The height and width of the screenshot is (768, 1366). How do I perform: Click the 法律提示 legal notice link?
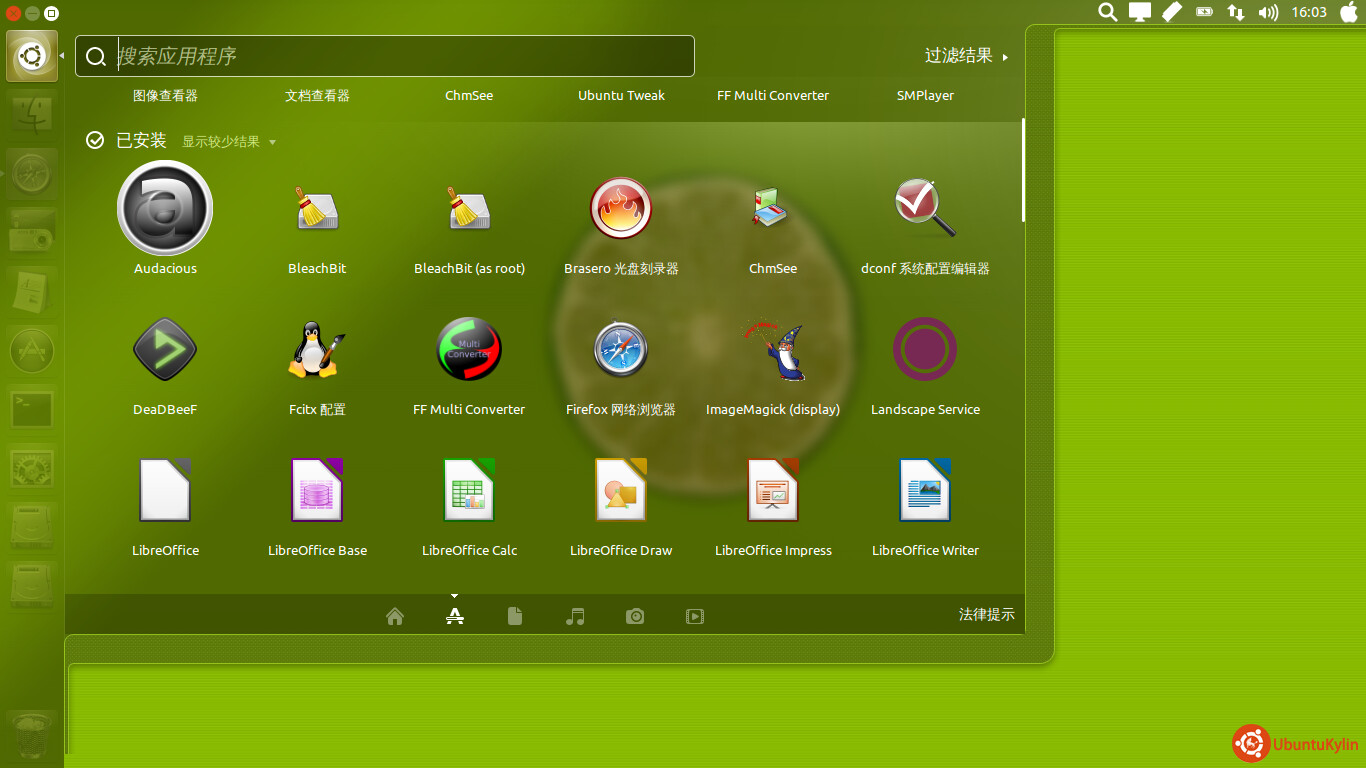tap(986, 615)
